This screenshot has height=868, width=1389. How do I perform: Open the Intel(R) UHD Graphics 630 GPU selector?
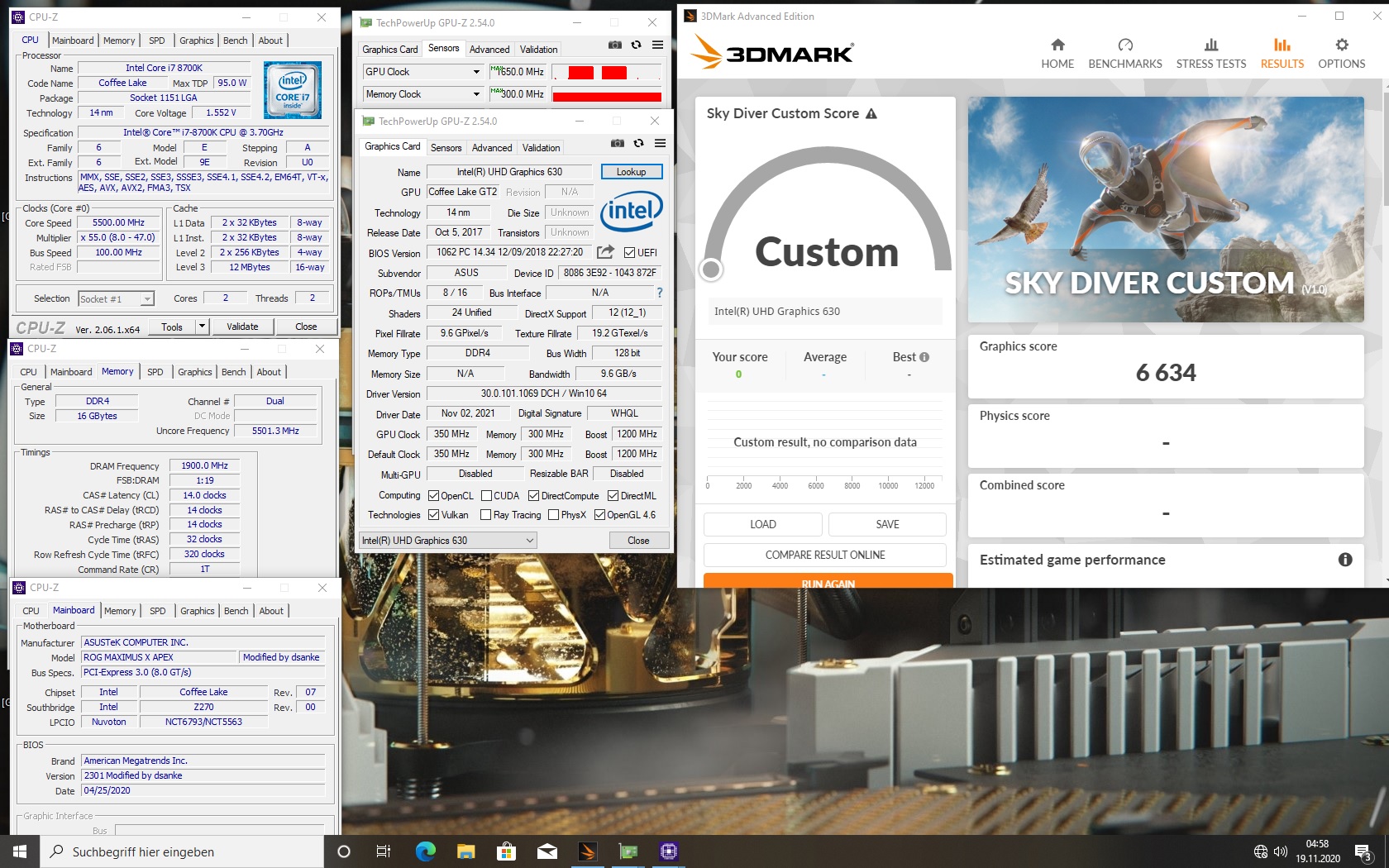(x=448, y=541)
